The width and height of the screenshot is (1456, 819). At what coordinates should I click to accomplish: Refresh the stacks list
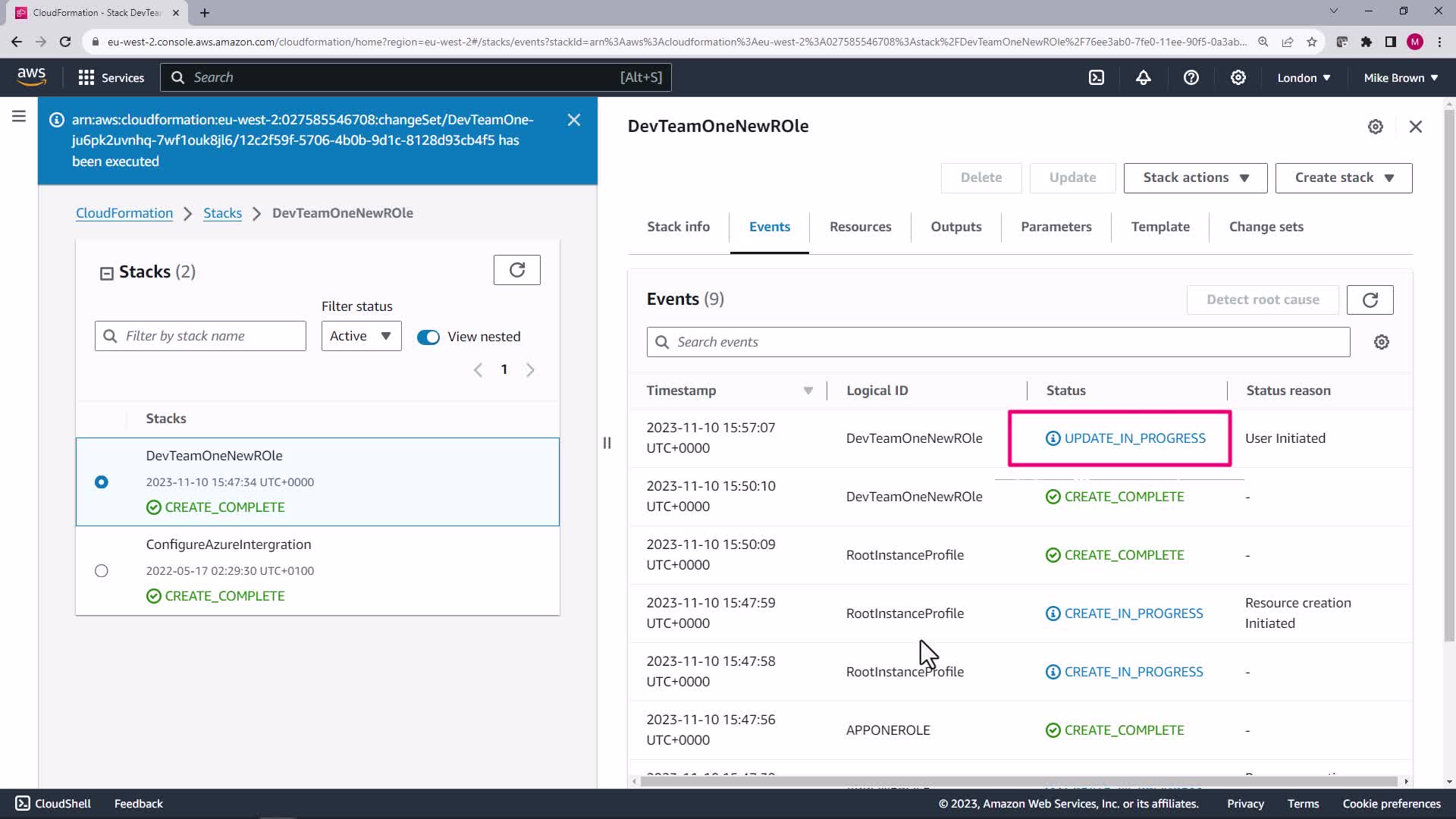pos(516,270)
